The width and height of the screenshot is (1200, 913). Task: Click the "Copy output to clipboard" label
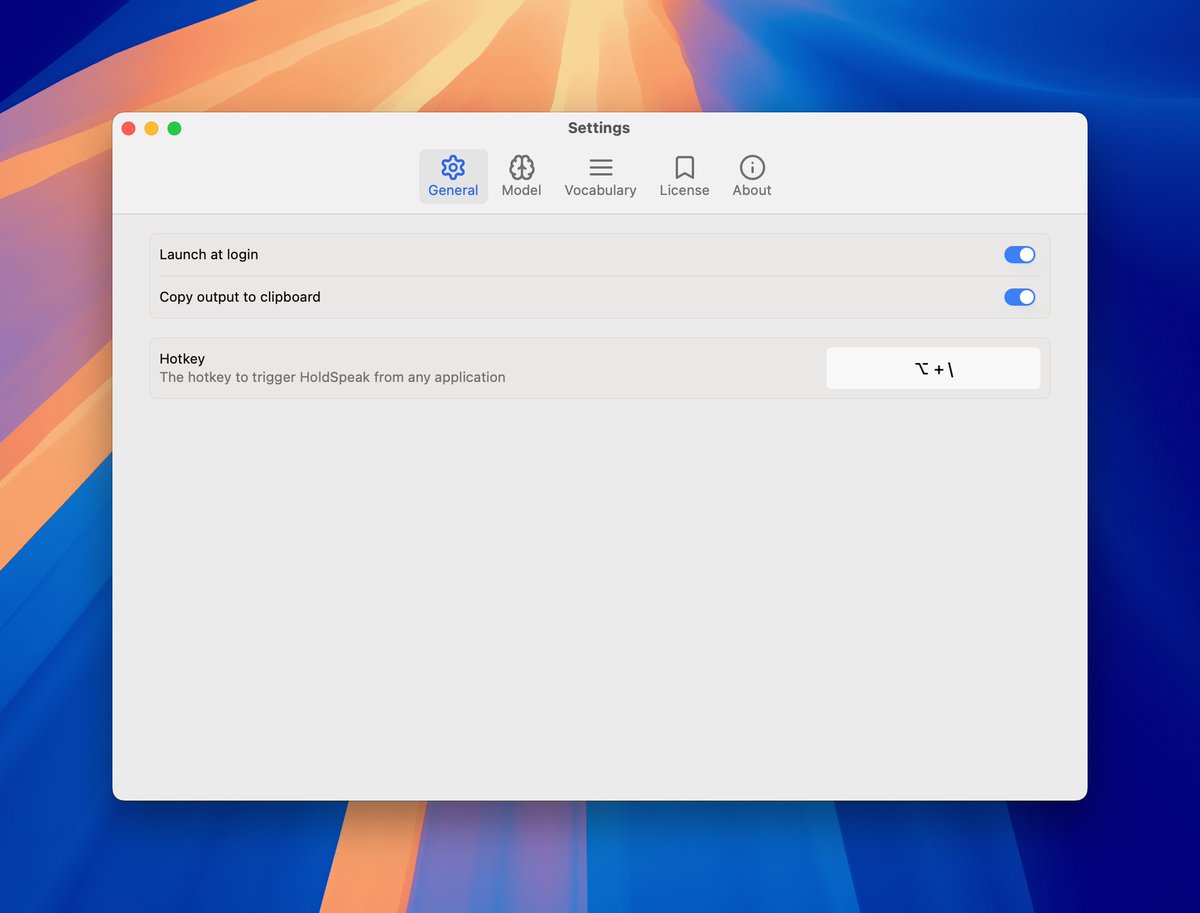240,297
